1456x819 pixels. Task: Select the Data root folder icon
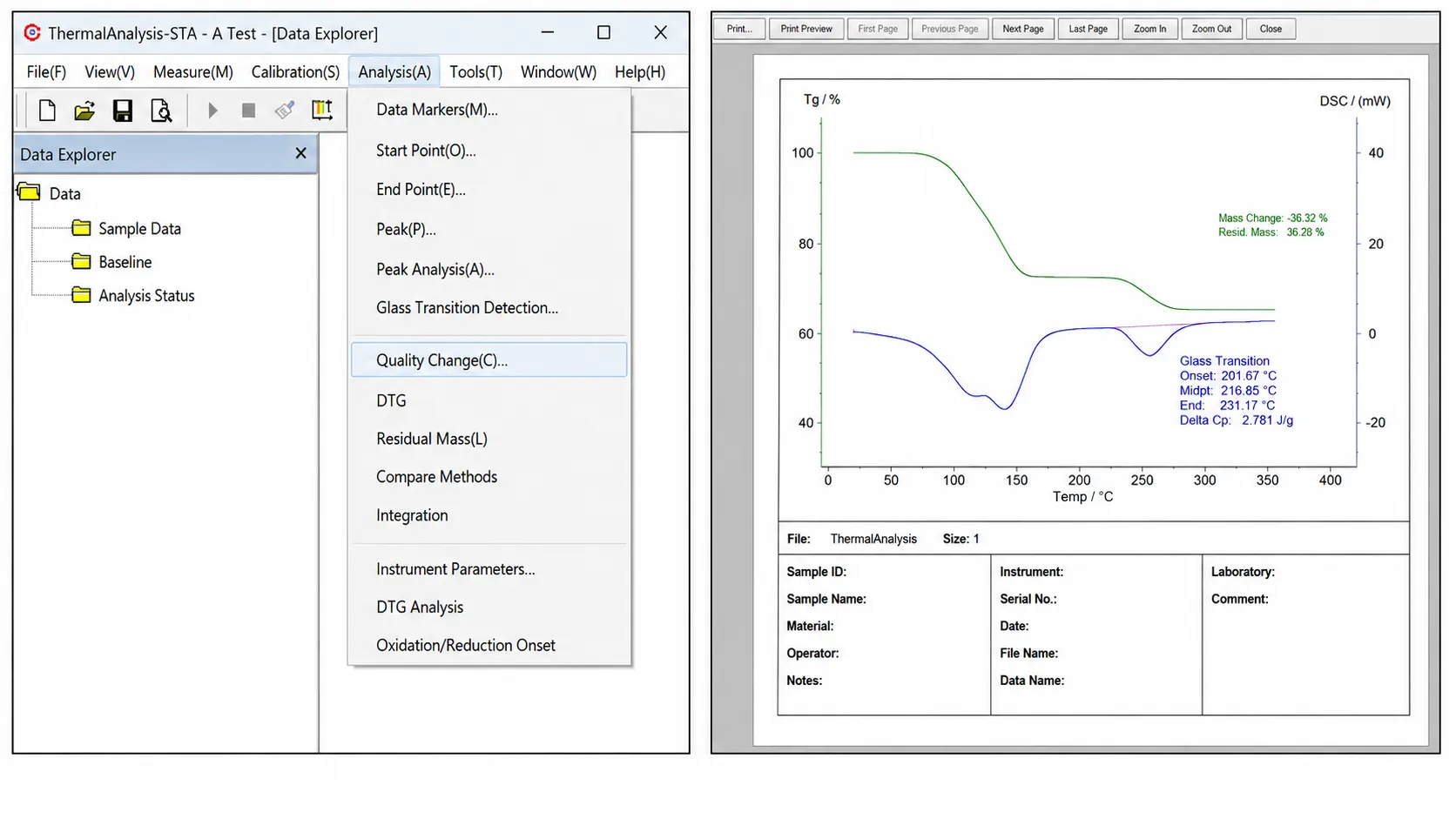[x=30, y=192]
